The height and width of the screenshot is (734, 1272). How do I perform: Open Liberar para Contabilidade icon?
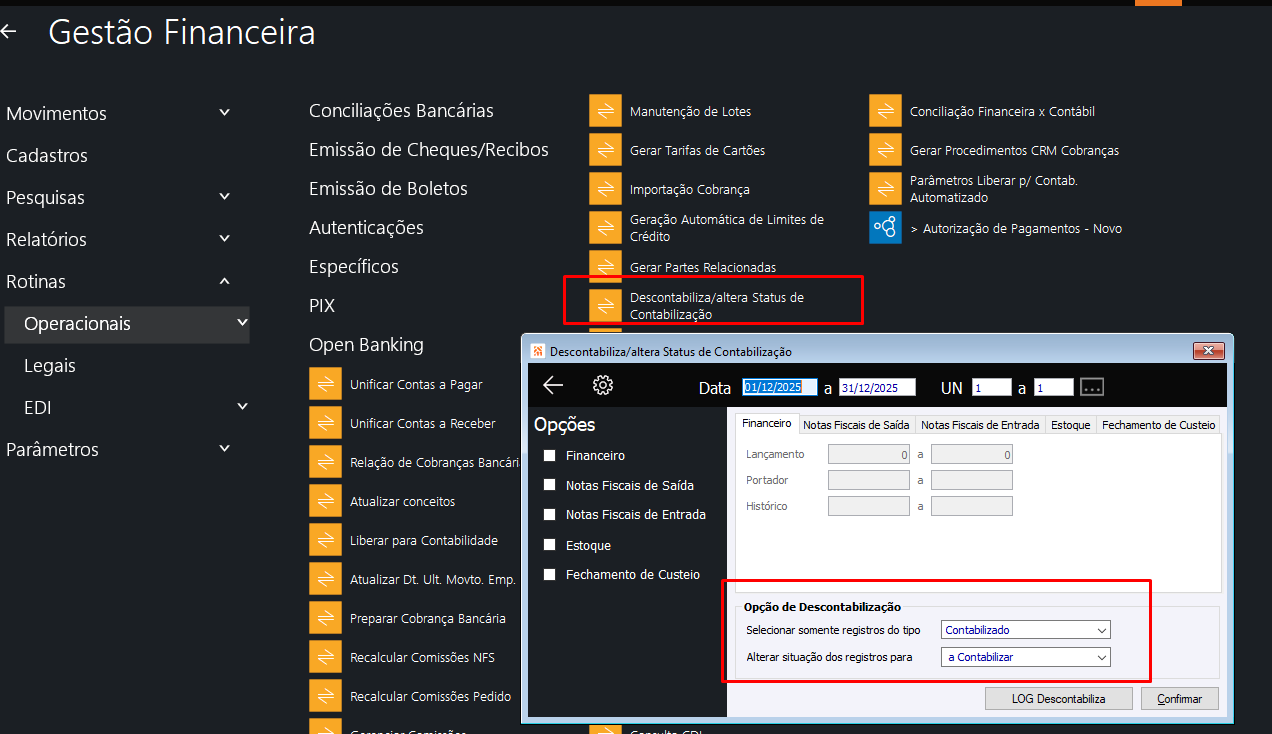[325, 540]
